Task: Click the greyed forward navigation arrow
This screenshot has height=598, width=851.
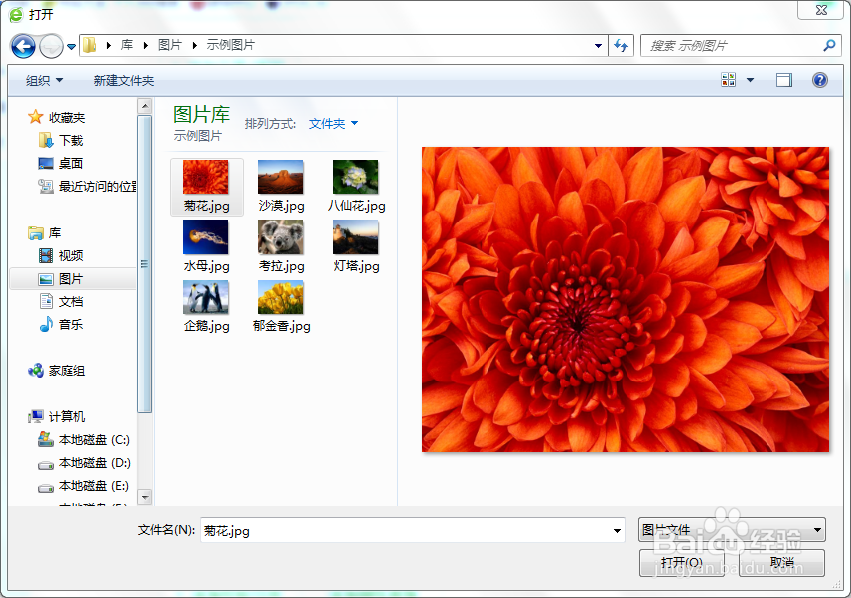Action: (x=52, y=46)
